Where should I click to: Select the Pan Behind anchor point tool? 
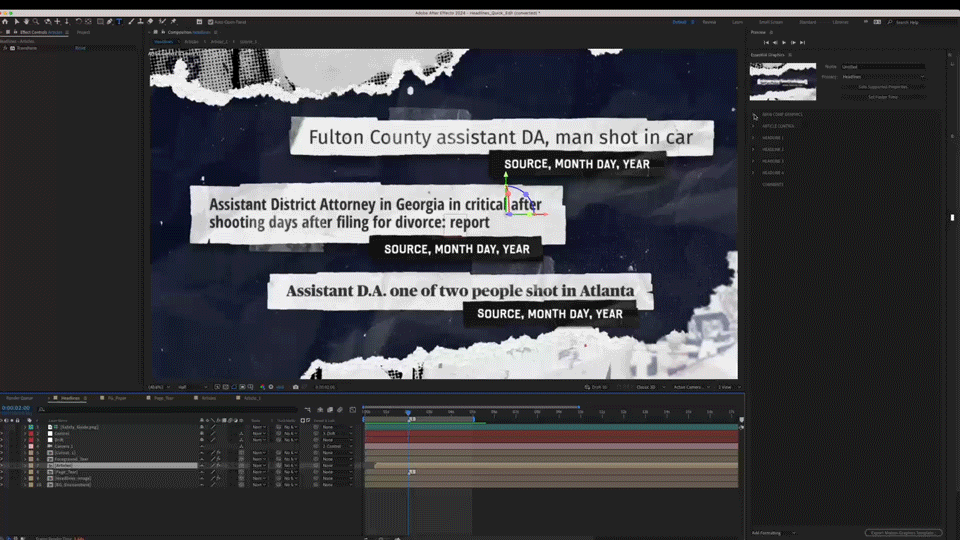coord(89,21)
